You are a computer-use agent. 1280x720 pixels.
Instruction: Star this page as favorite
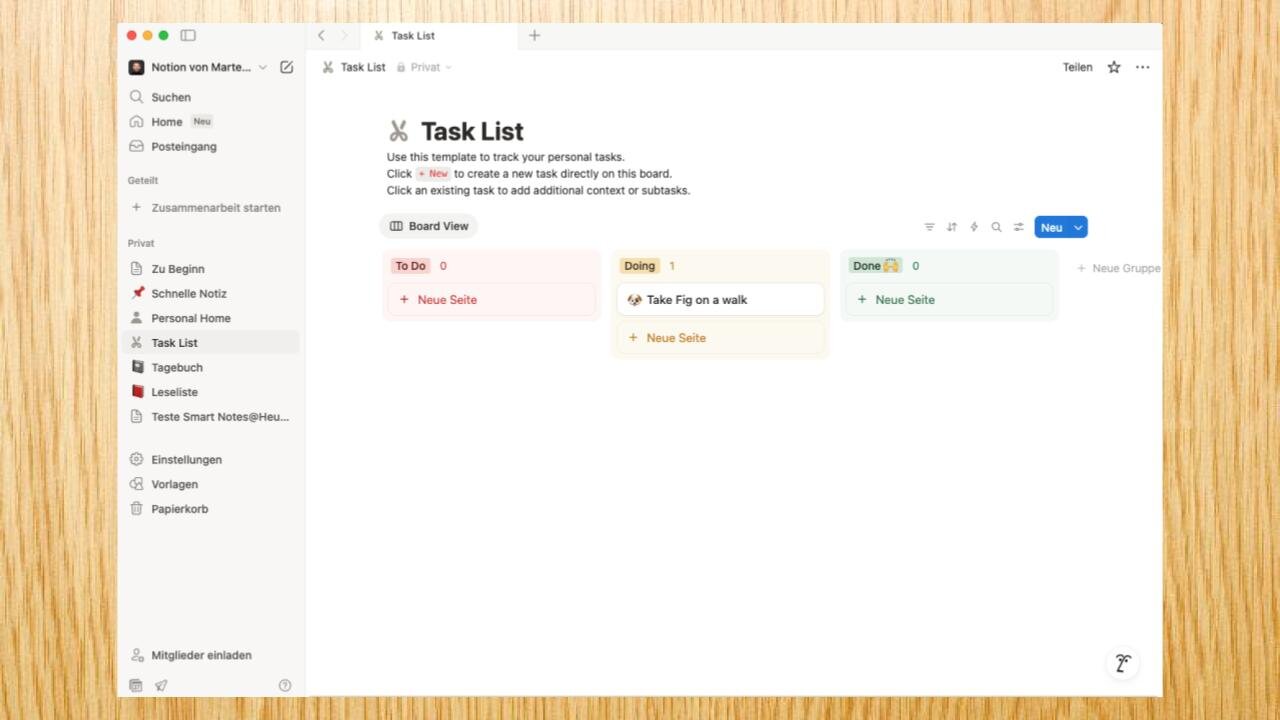(1113, 67)
